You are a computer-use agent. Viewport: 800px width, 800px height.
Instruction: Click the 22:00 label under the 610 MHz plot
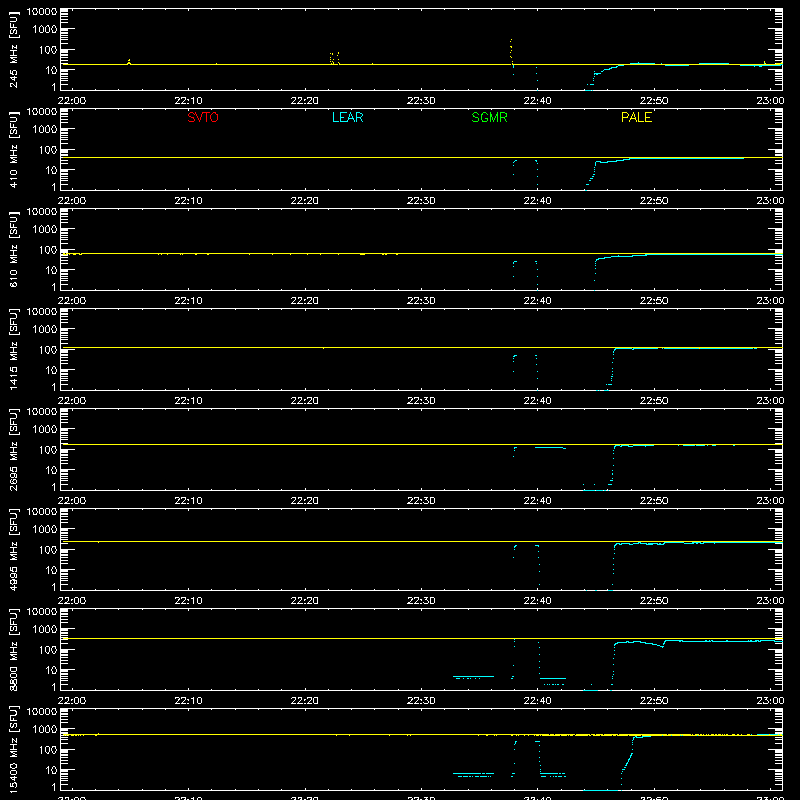pyautogui.click(x=71, y=301)
